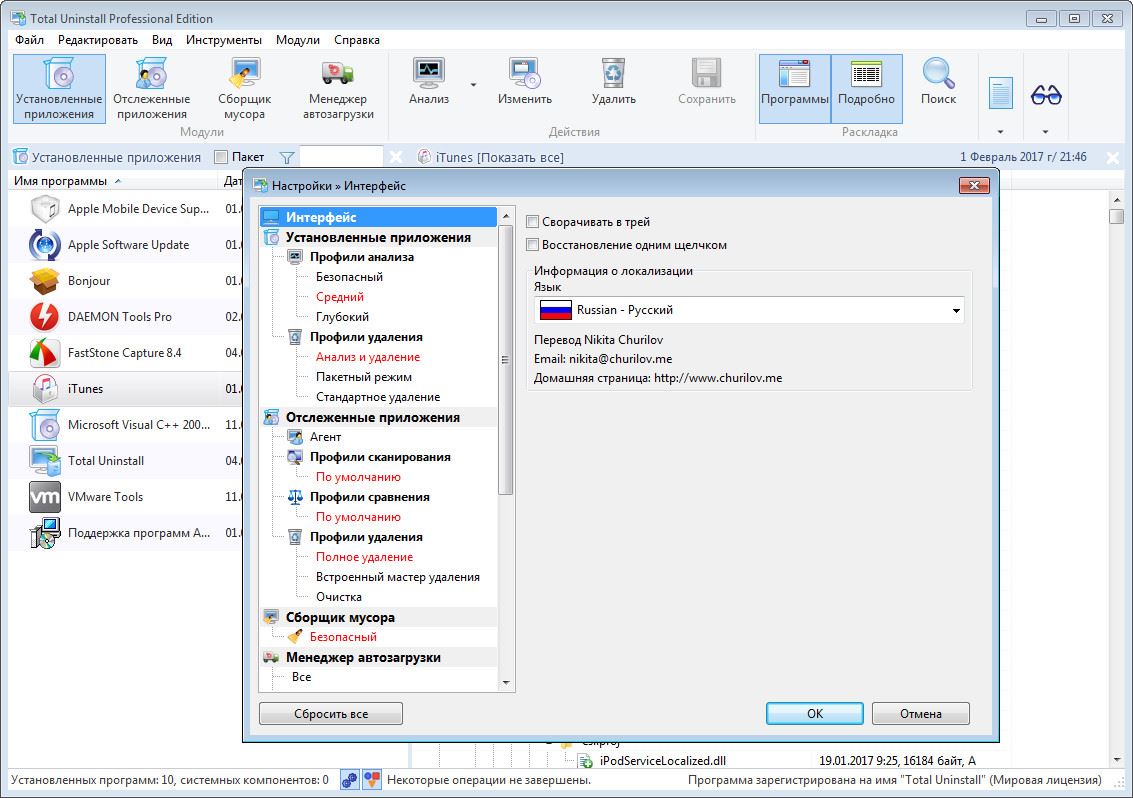Click the Удалить recycle bin icon
Image resolution: width=1133 pixels, height=798 pixels.
(613, 73)
